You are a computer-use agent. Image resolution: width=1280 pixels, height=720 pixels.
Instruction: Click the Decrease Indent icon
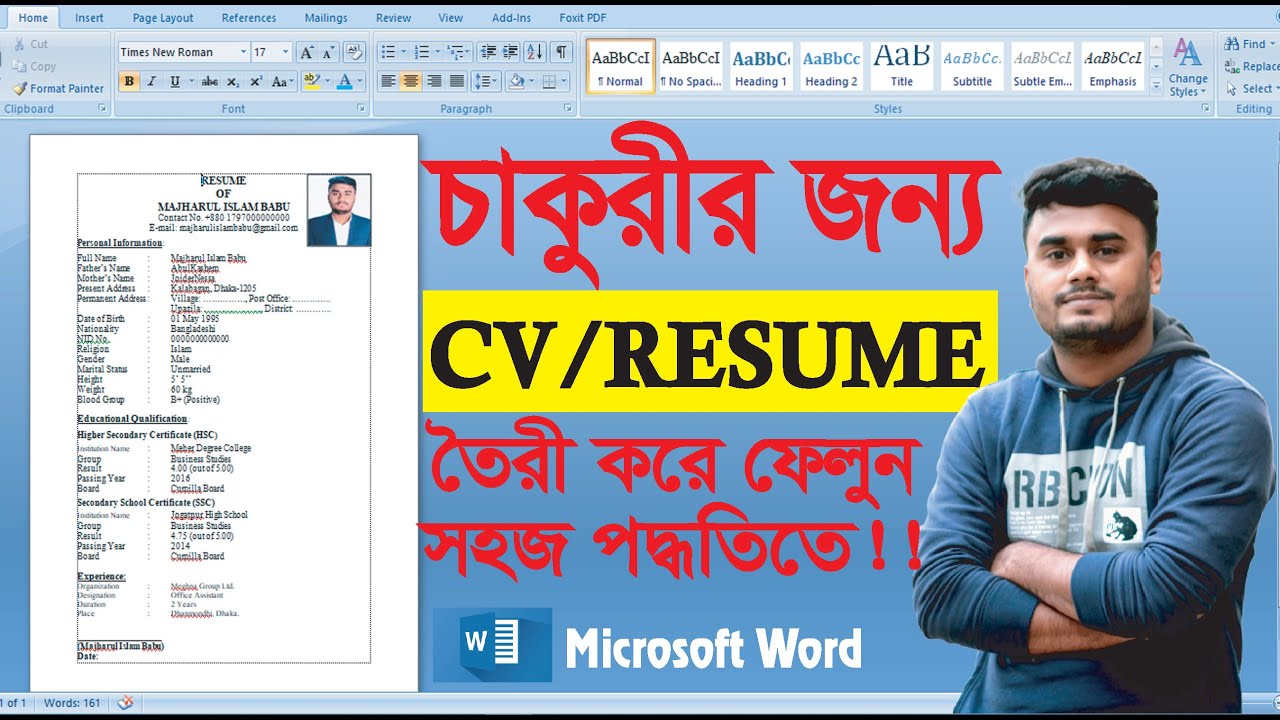[486, 52]
